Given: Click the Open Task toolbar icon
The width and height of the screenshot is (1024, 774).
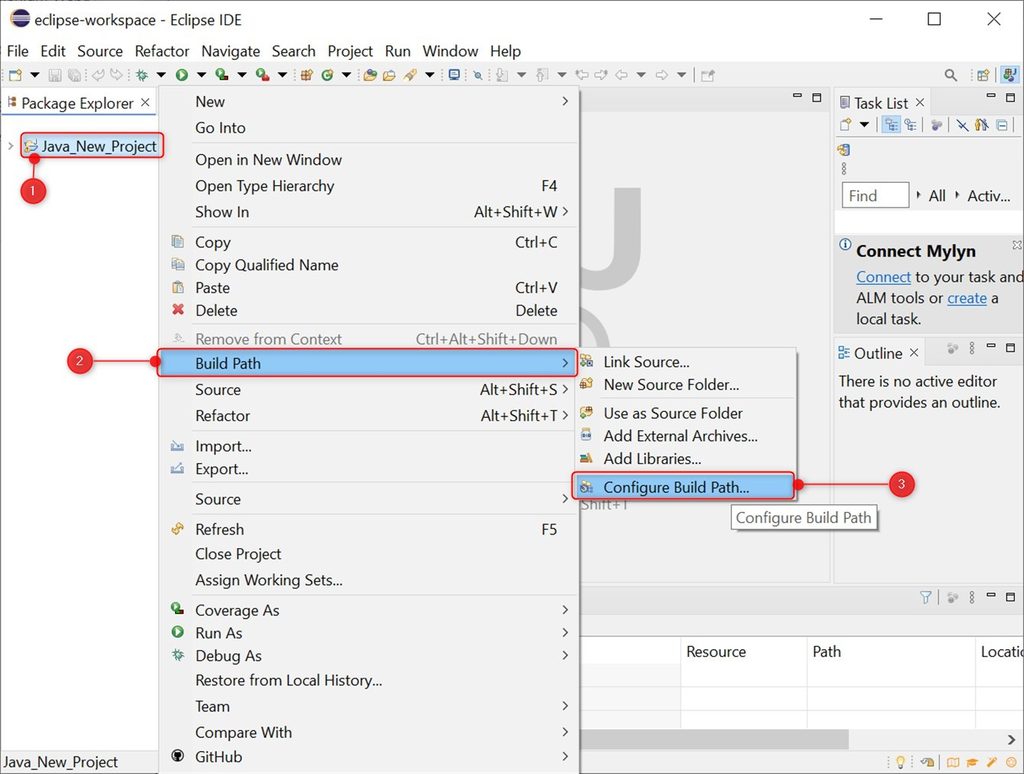Looking at the screenshot, I should tap(389, 75).
